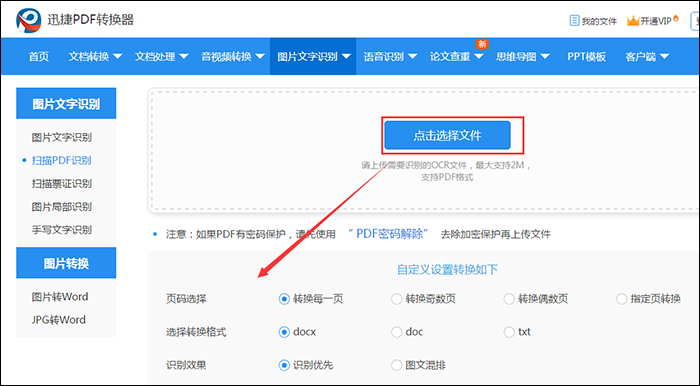Click the 图片转换 sidebar header
The image size is (700, 386).
(x=66, y=263)
